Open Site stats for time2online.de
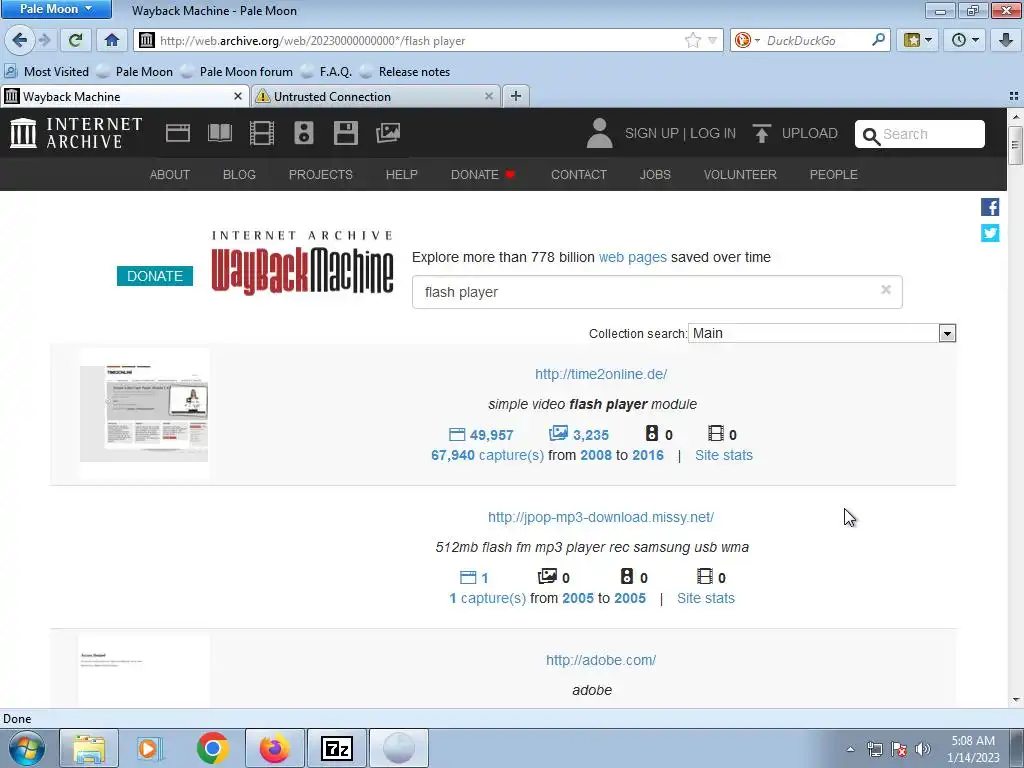The image size is (1024, 768). click(x=724, y=455)
